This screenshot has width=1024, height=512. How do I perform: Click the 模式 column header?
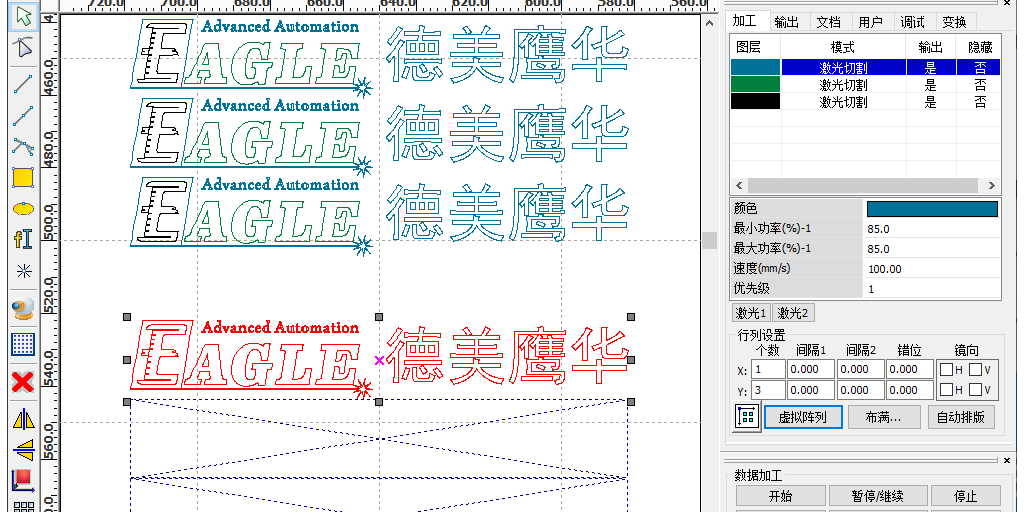(843, 47)
